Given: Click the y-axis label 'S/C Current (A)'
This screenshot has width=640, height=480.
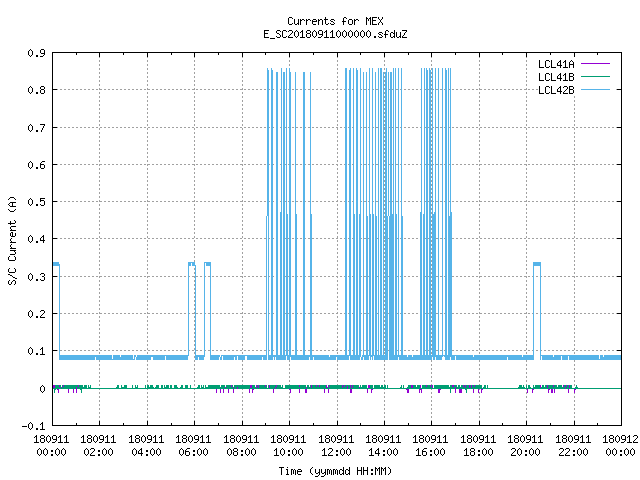Looking at the screenshot, I should [x=13, y=240].
